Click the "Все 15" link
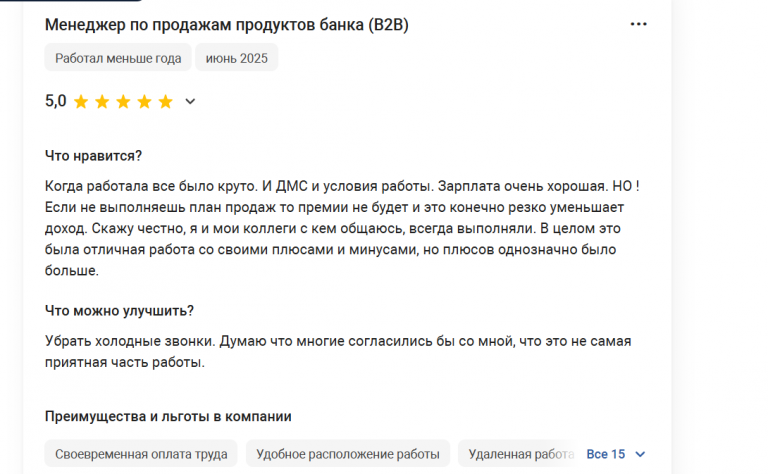The image size is (768, 474). (x=605, y=454)
